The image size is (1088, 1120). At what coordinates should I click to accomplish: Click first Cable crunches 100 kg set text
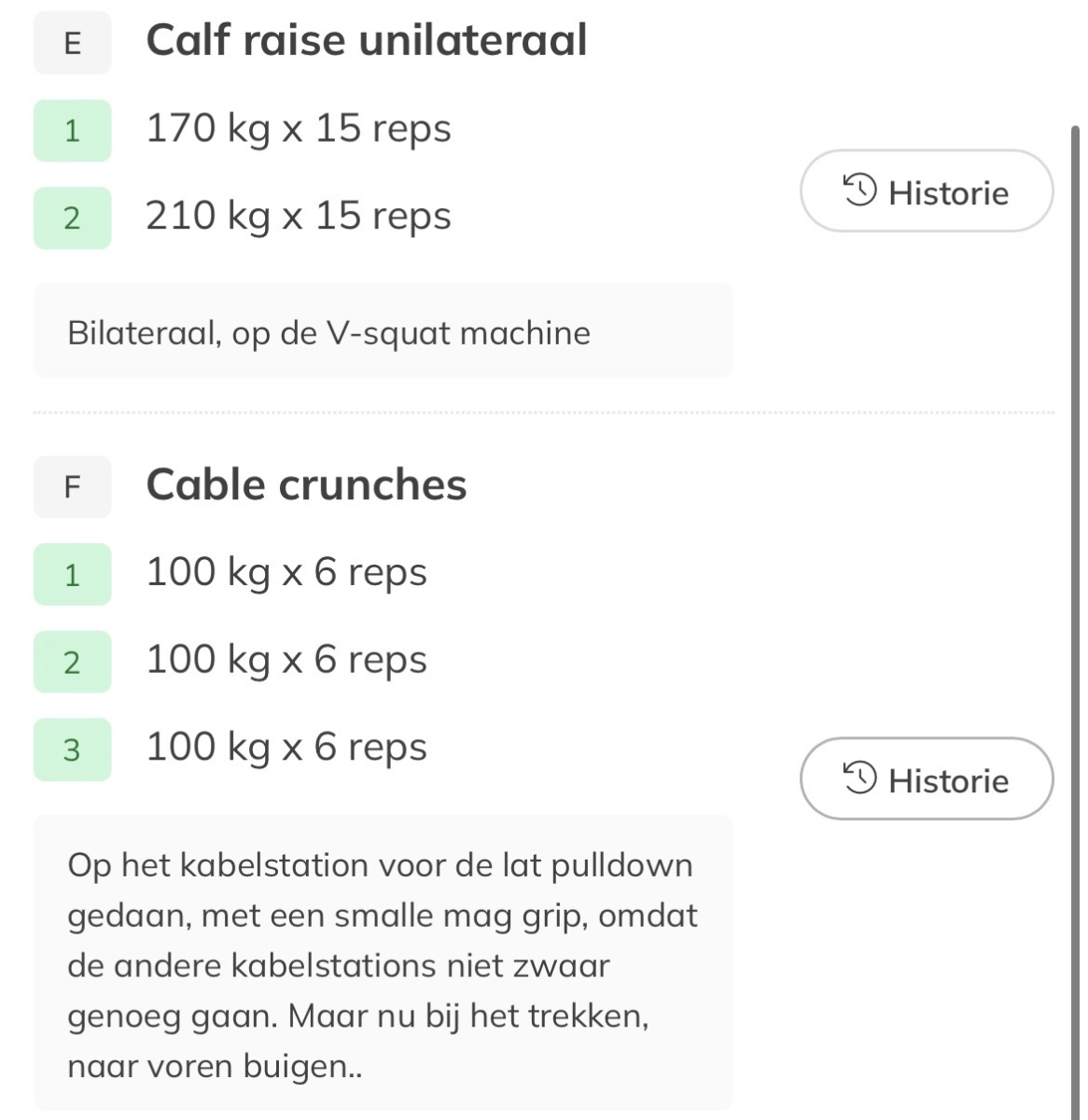(x=286, y=572)
